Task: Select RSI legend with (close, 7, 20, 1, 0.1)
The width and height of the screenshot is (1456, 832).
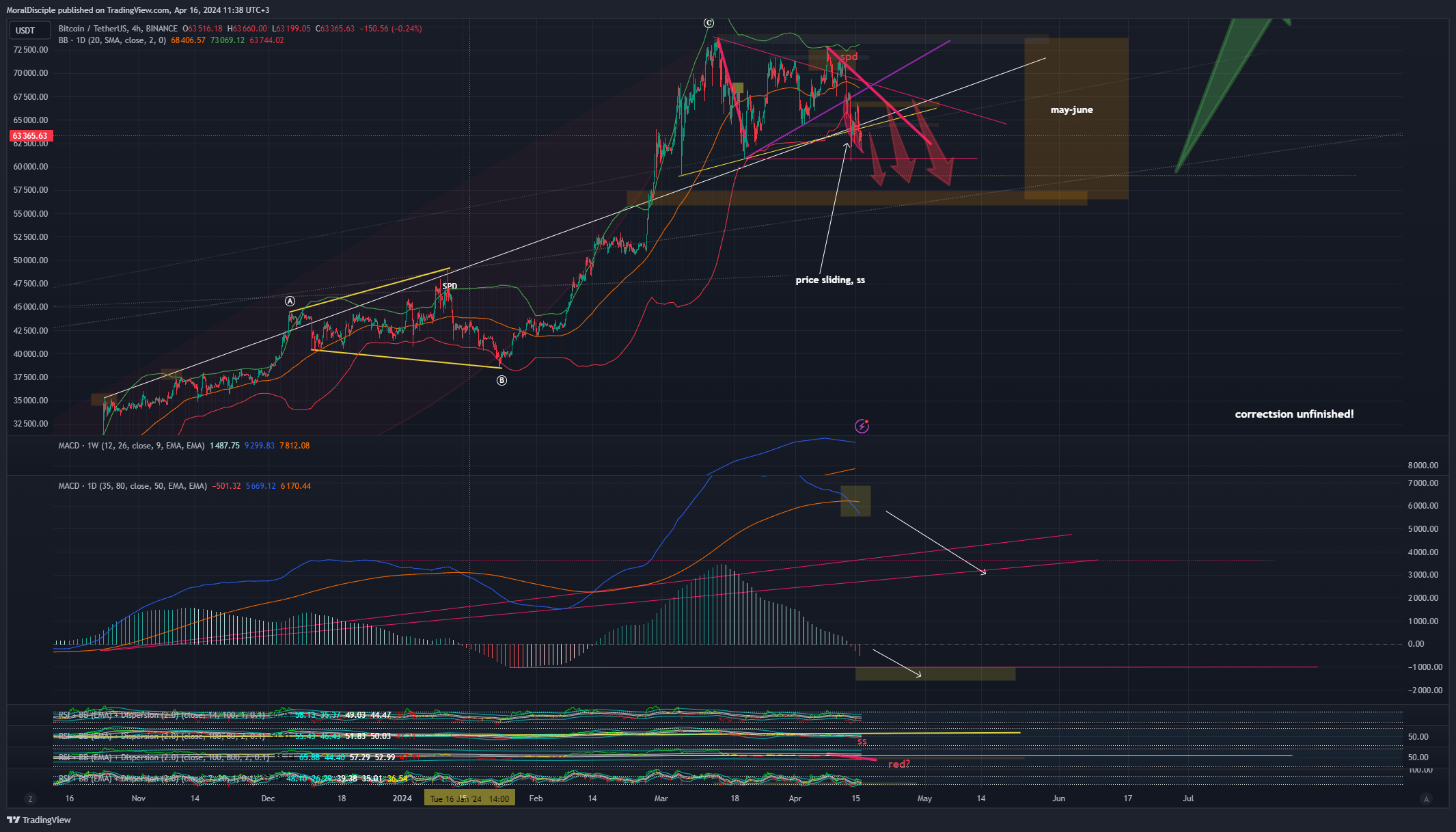Action: 159,779
